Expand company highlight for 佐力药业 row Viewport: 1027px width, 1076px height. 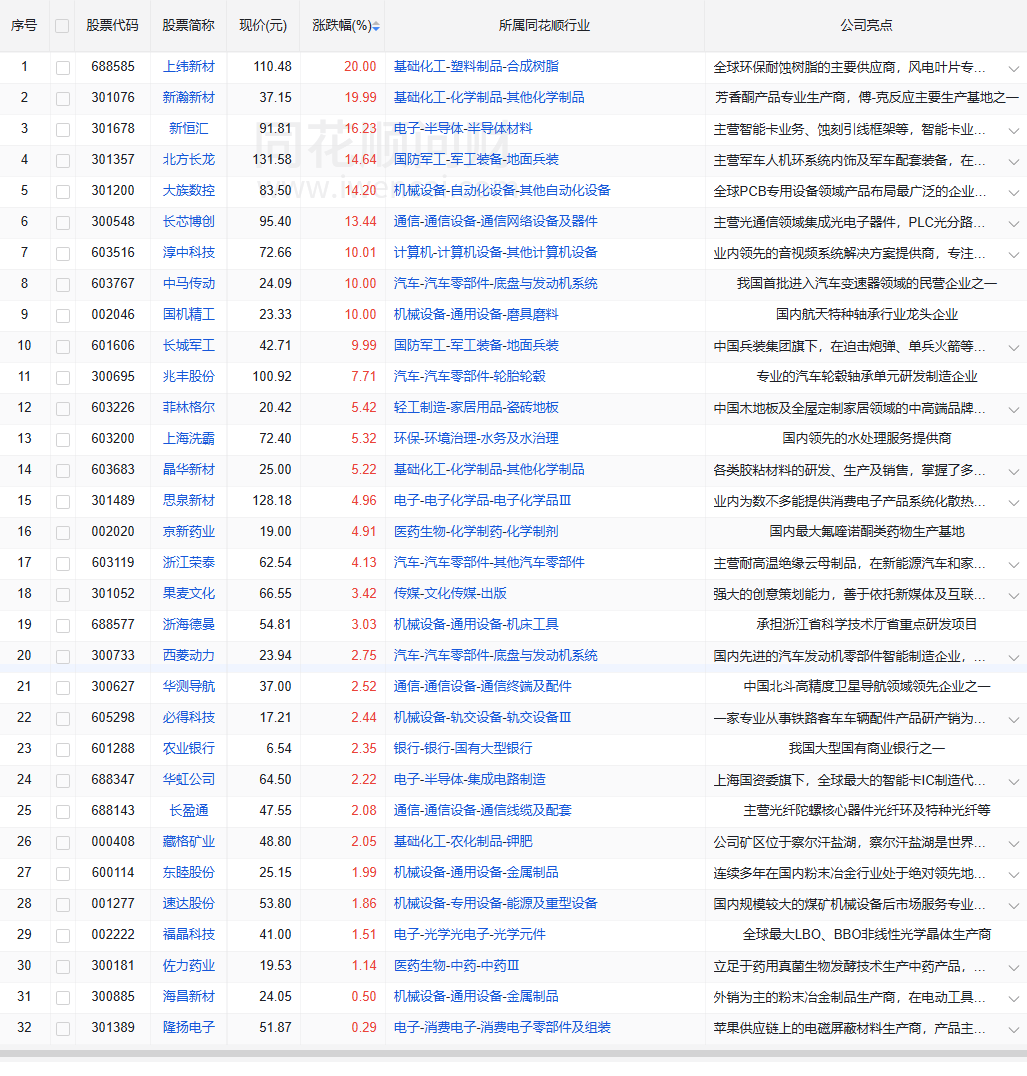1013,967
